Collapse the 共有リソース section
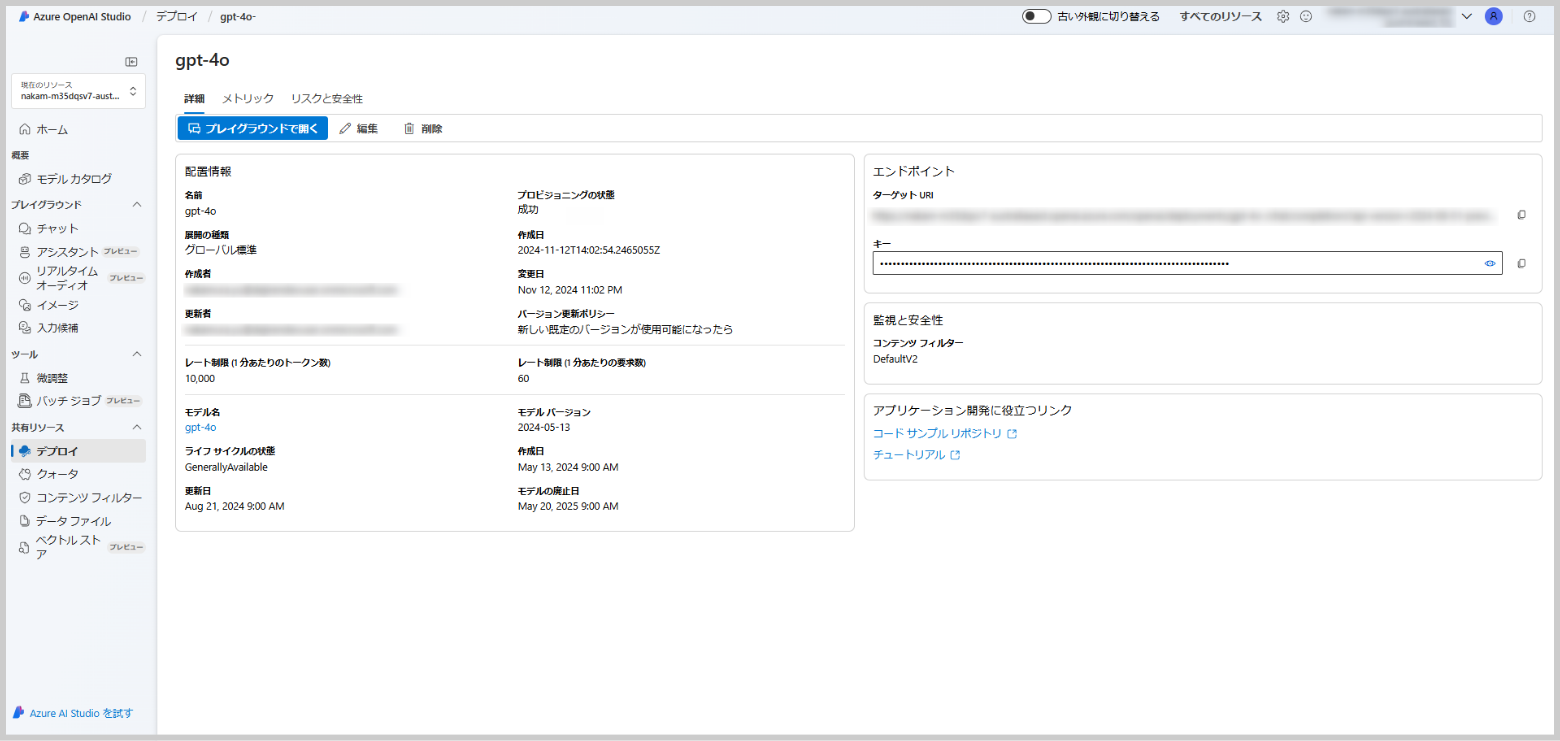 click(137, 427)
